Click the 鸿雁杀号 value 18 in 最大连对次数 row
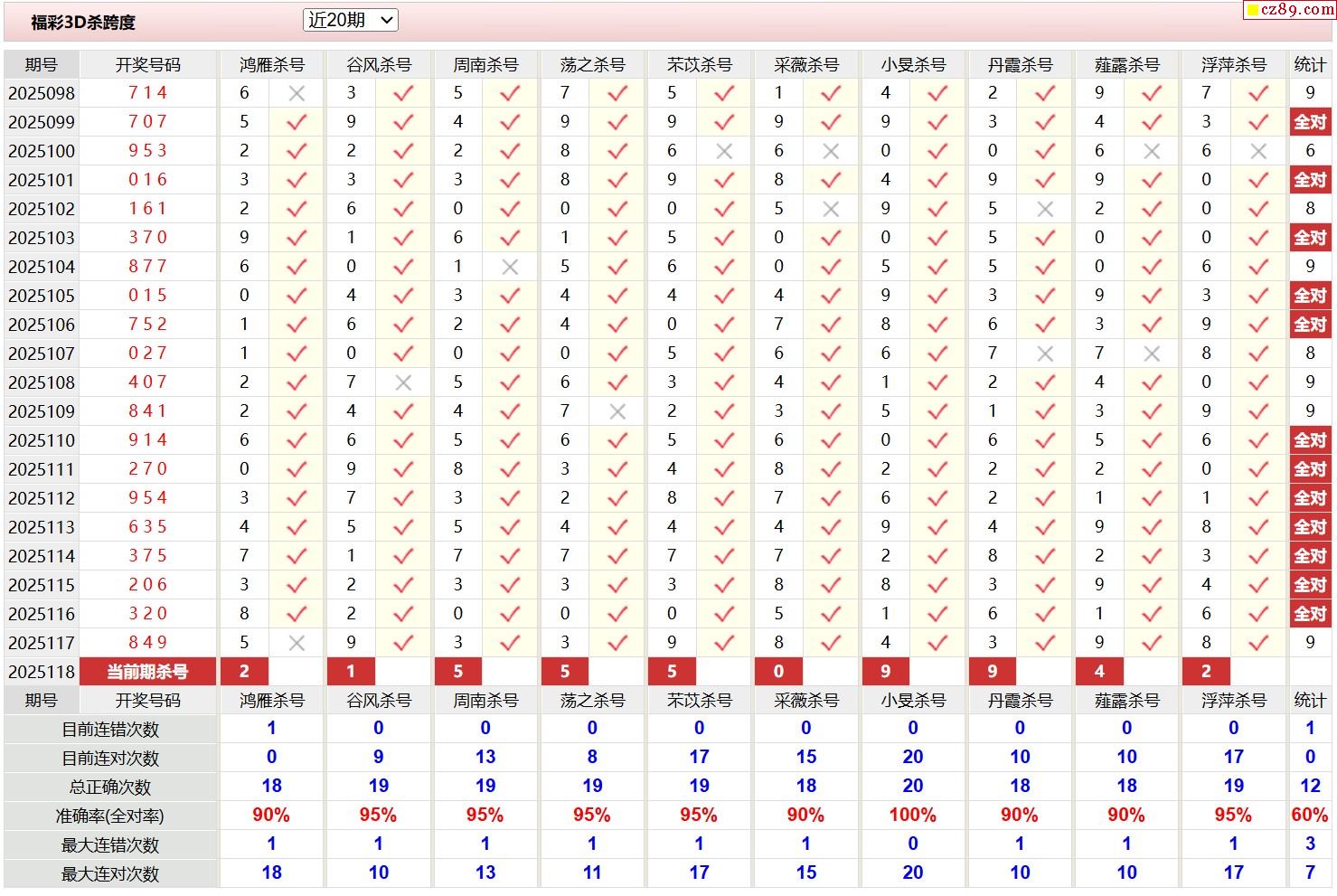Viewport: 1337px width, 896px height. (272, 873)
